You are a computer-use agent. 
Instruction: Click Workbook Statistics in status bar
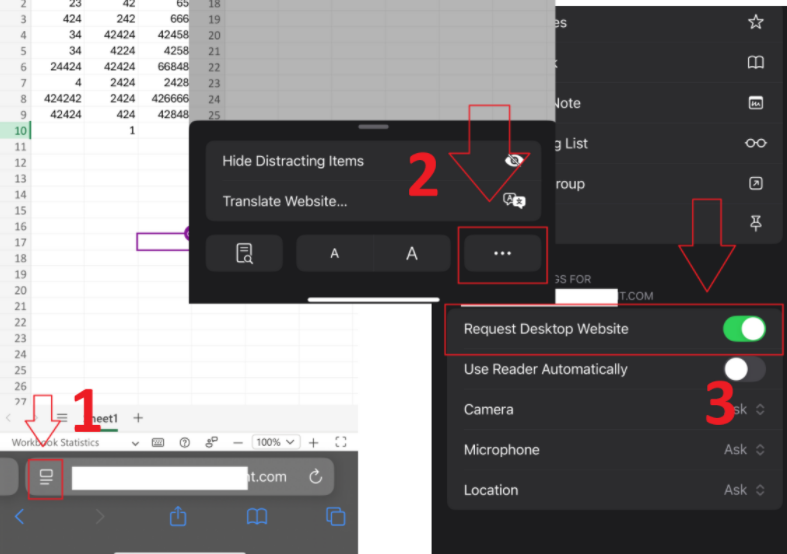[55, 443]
